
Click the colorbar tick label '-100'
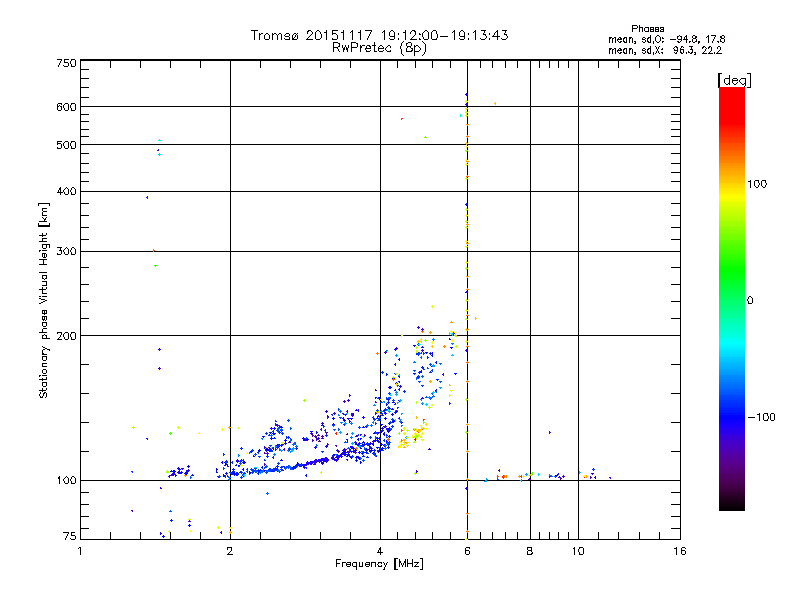point(761,417)
